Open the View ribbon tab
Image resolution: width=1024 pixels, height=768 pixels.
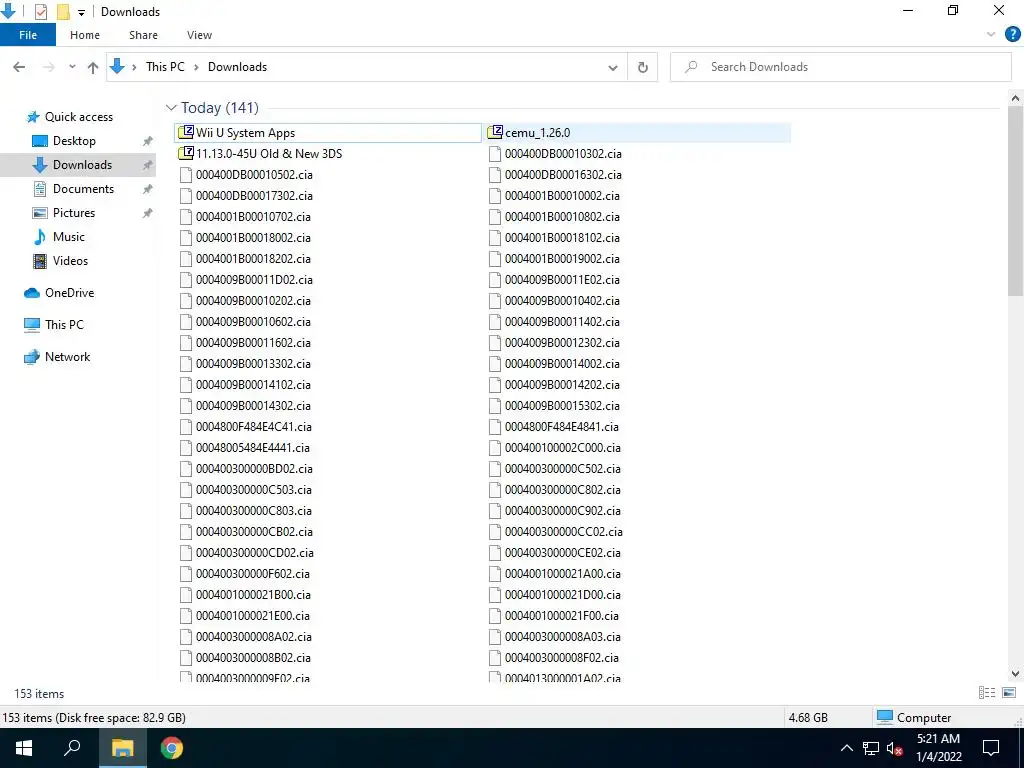(x=199, y=35)
